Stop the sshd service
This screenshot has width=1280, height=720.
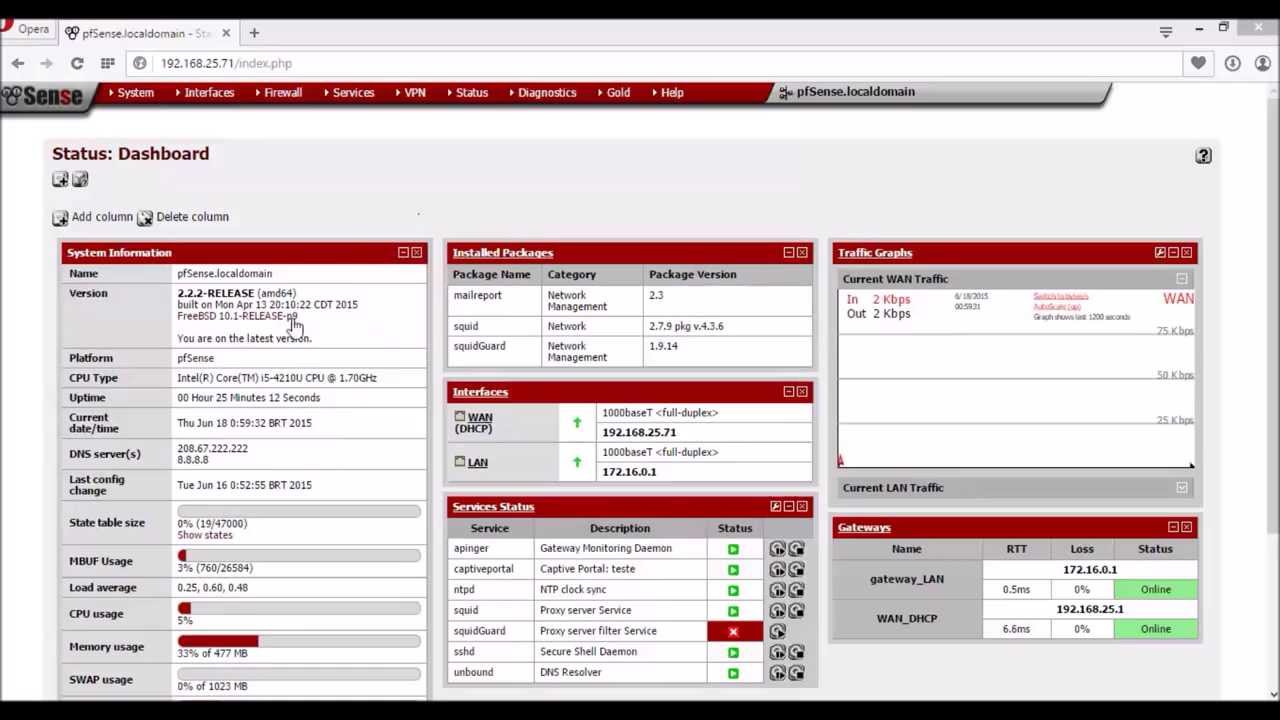coord(796,652)
